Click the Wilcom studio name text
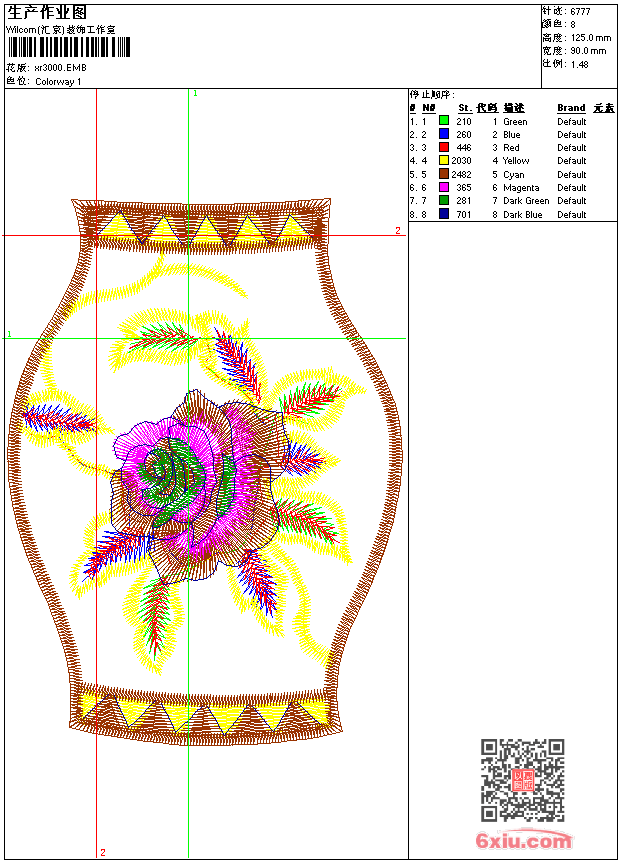The width and height of the screenshot is (620, 860). pyautogui.click(x=60, y=30)
